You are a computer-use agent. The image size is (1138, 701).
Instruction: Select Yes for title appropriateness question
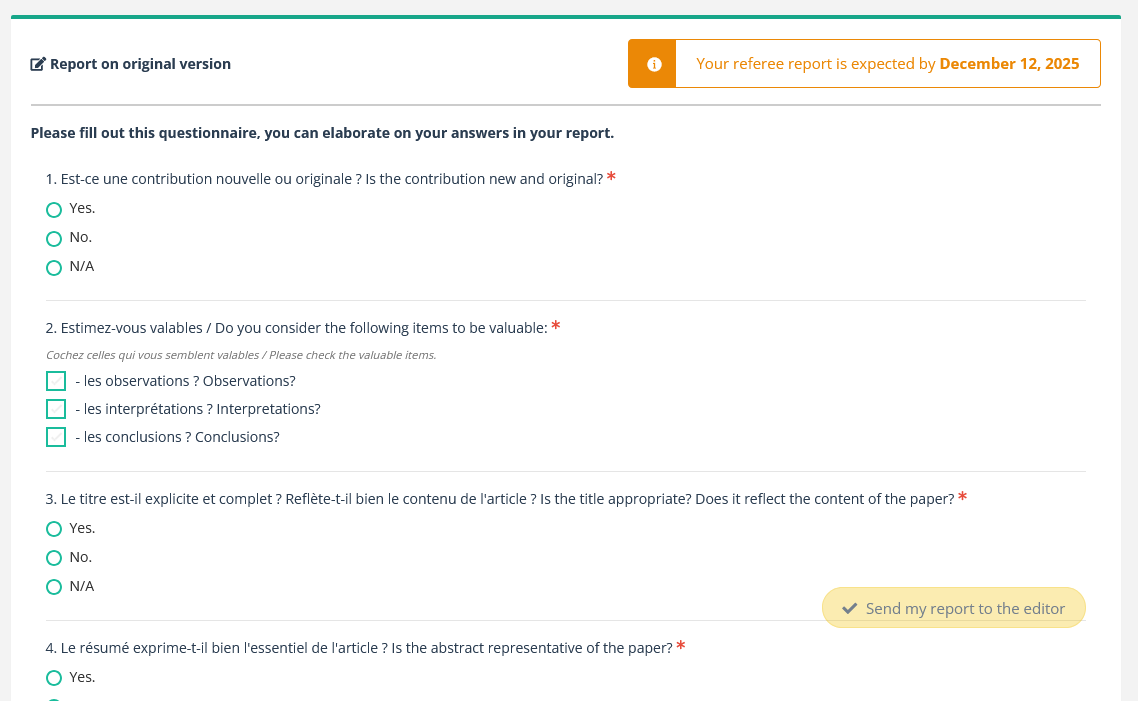tap(54, 529)
